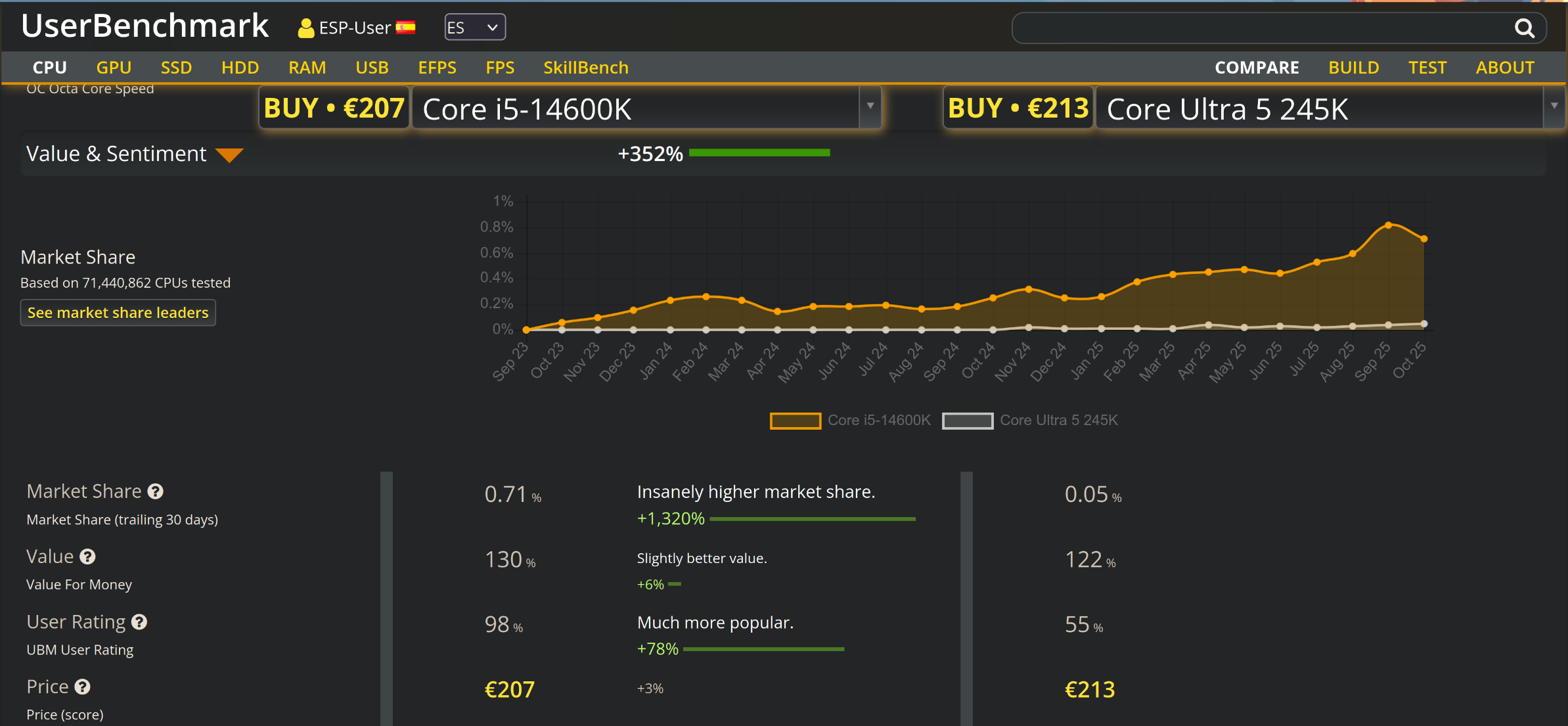Click See market share leaders button
Image resolution: width=1568 pixels, height=726 pixels.
pyautogui.click(x=118, y=313)
